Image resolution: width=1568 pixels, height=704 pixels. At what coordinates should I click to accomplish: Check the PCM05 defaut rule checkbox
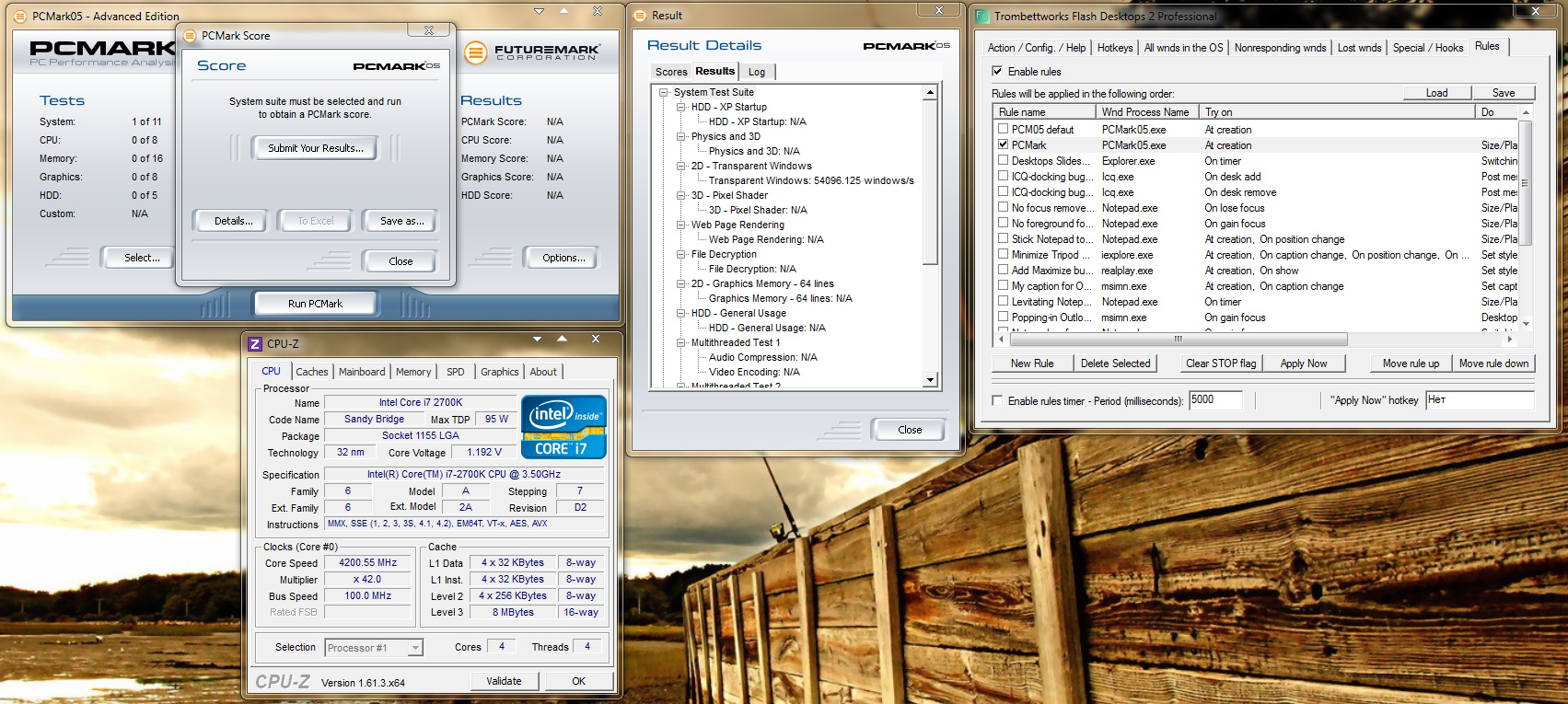click(x=1004, y=130)
